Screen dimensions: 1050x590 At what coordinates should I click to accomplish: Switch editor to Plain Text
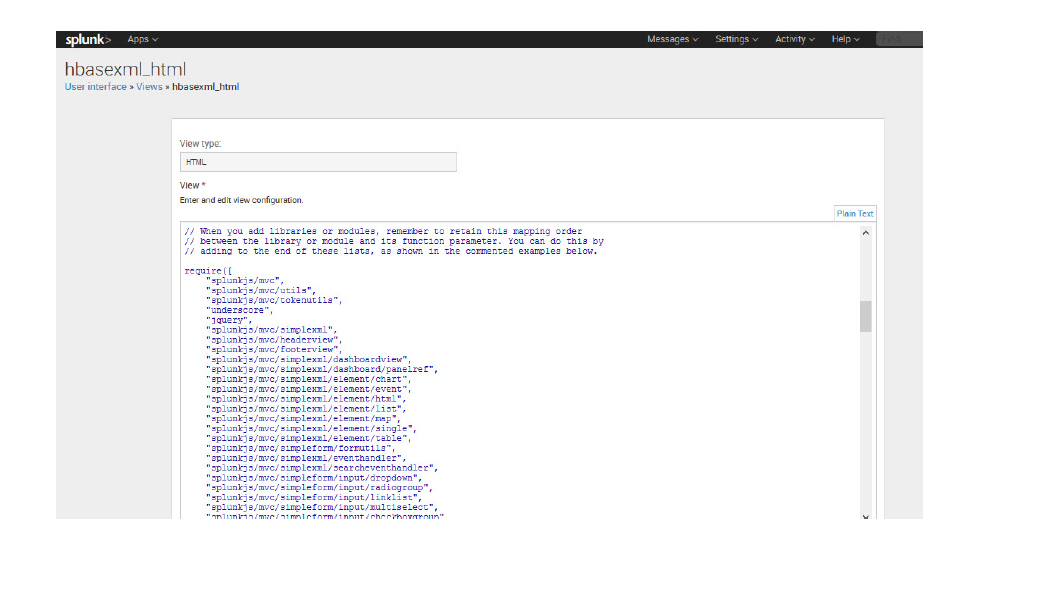pos(855,213)
